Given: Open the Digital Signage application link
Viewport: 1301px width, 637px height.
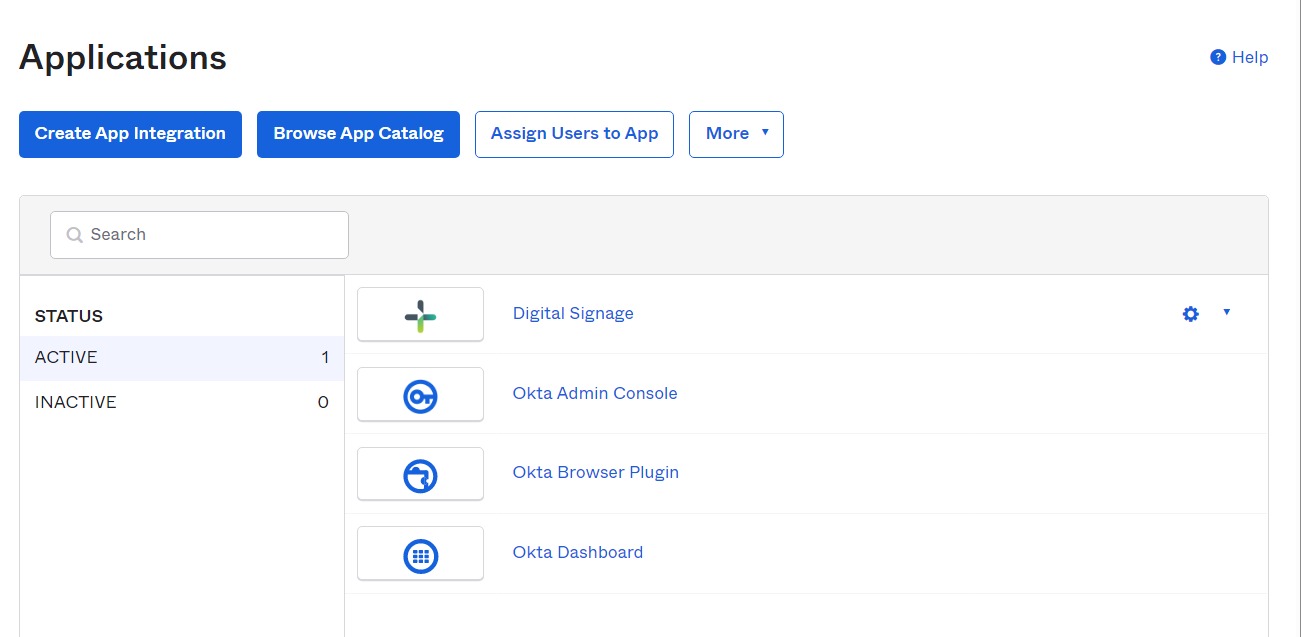Looking at the screenshot, I should click(x=573, y=314).
